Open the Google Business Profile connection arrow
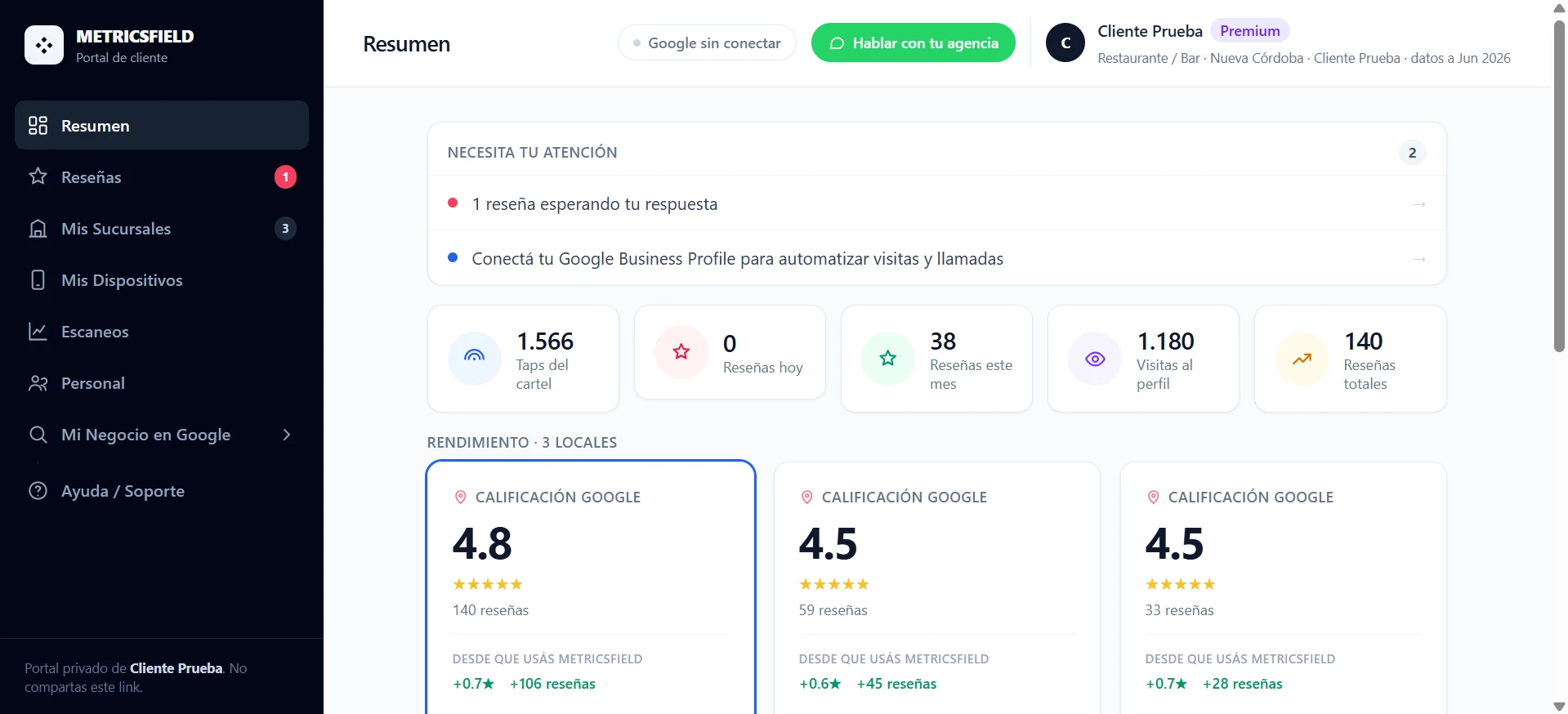 (x=1419, y=259)
